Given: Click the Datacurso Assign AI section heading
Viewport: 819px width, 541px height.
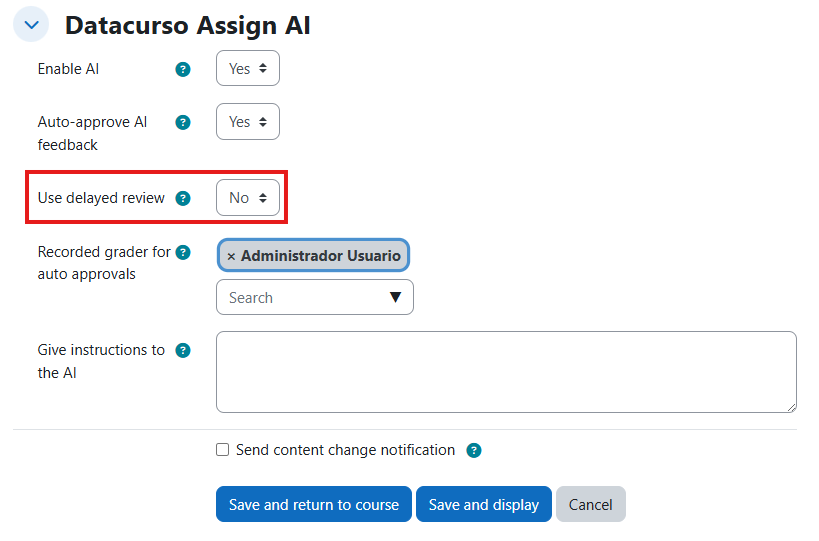Looking at the screenshot, I should click(x=187, y=25).
